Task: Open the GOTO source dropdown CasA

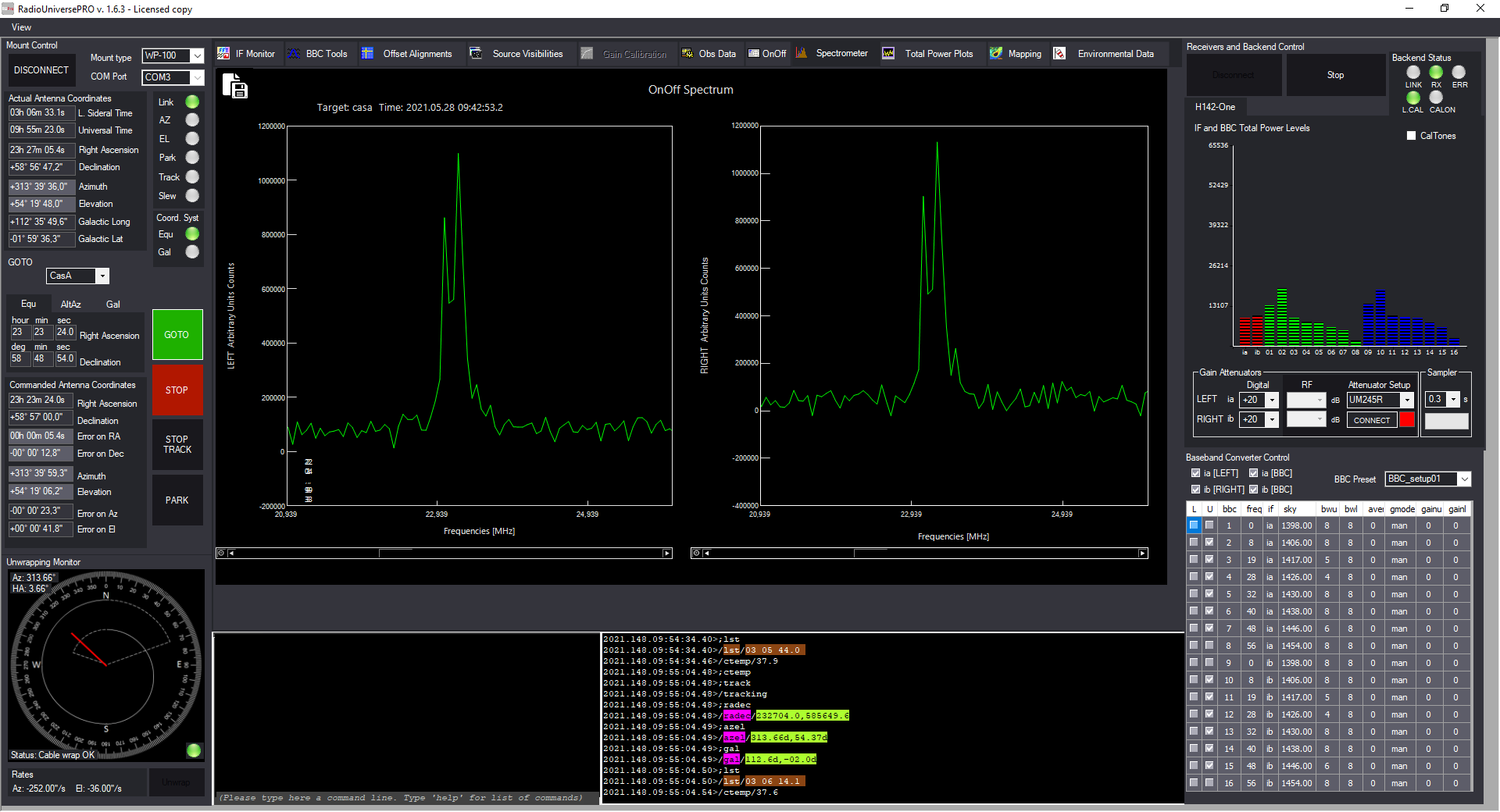Action: pos(102,276)
